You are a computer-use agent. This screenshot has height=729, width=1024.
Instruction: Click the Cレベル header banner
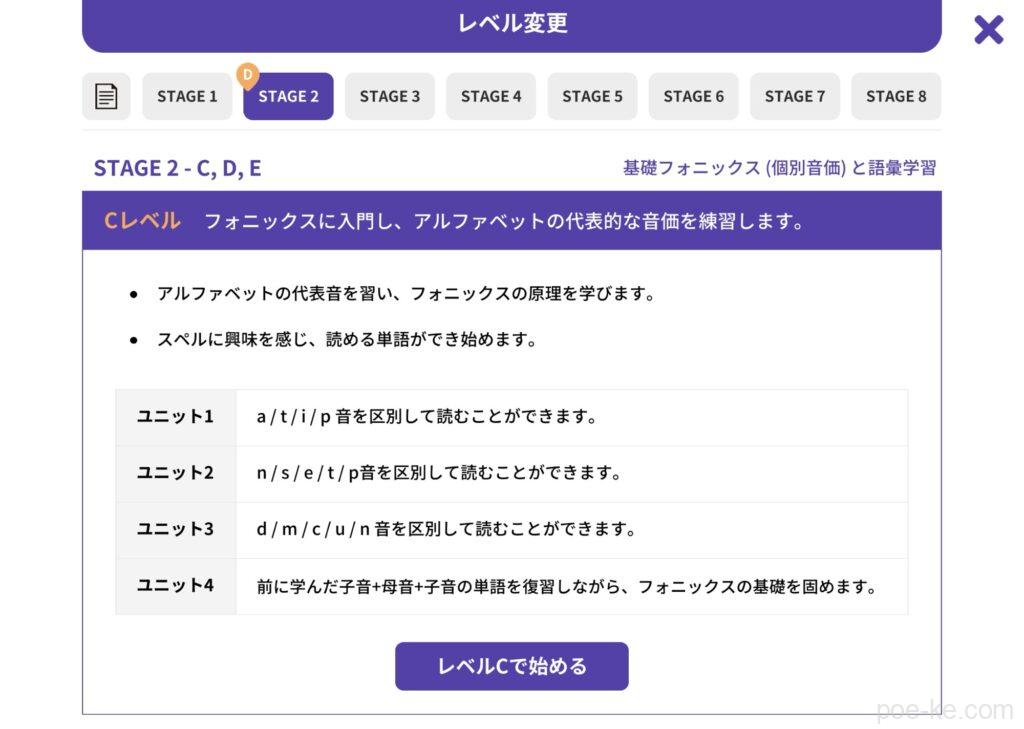(x=511, y=220)
